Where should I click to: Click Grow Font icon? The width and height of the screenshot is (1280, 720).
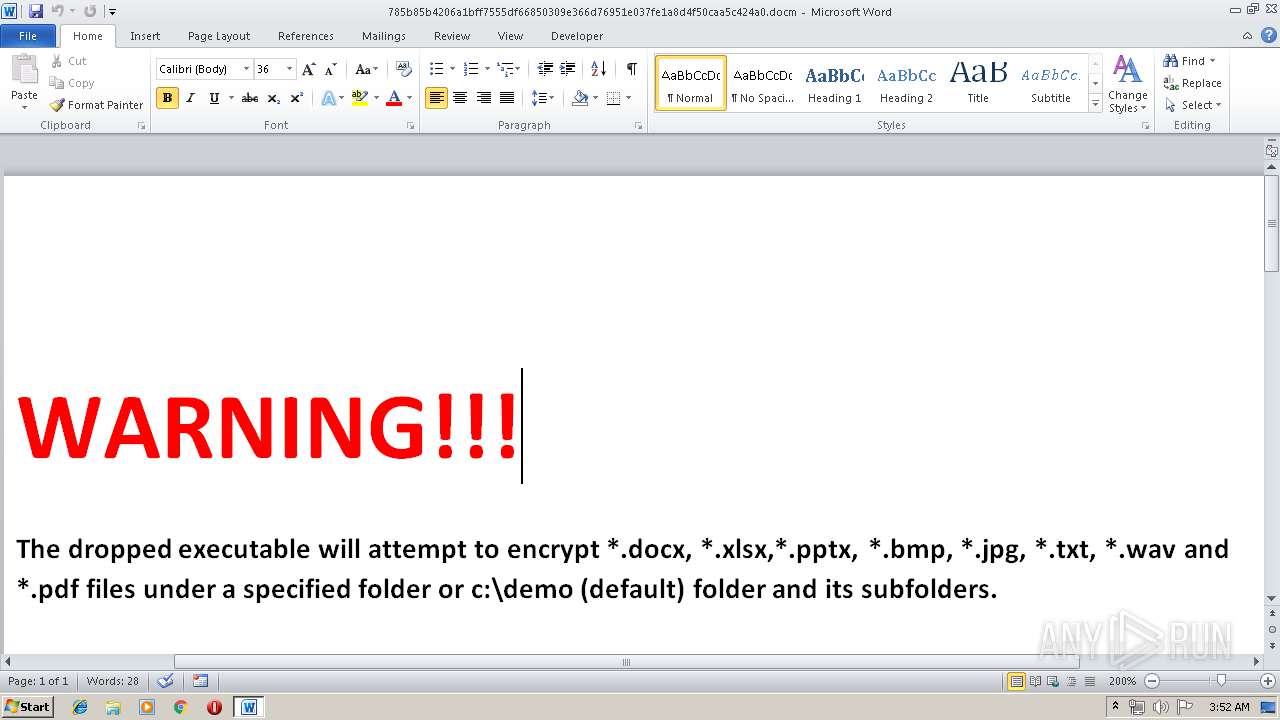309,69
